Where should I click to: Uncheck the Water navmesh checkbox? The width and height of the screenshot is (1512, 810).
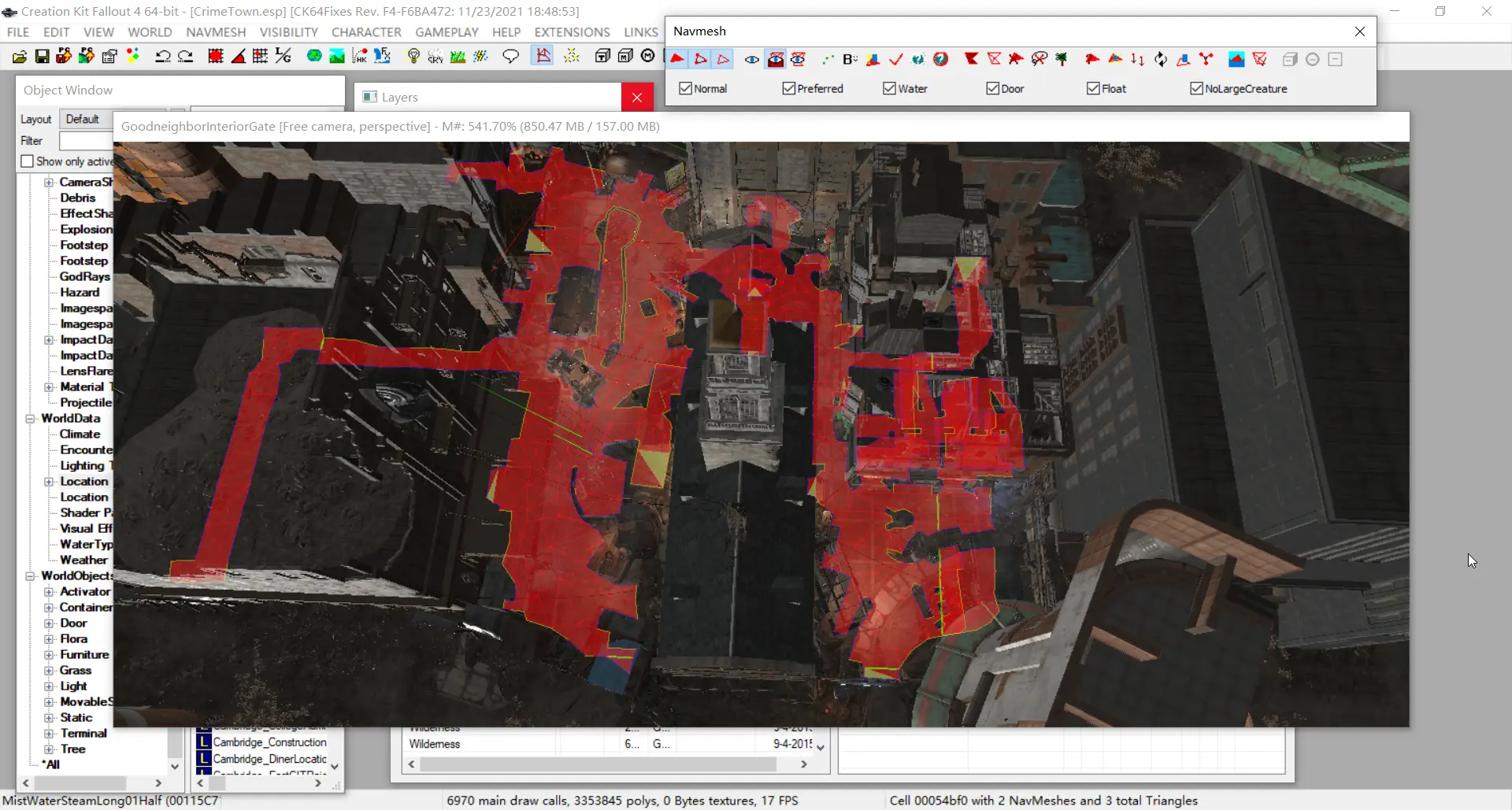[x=889, y=88]
